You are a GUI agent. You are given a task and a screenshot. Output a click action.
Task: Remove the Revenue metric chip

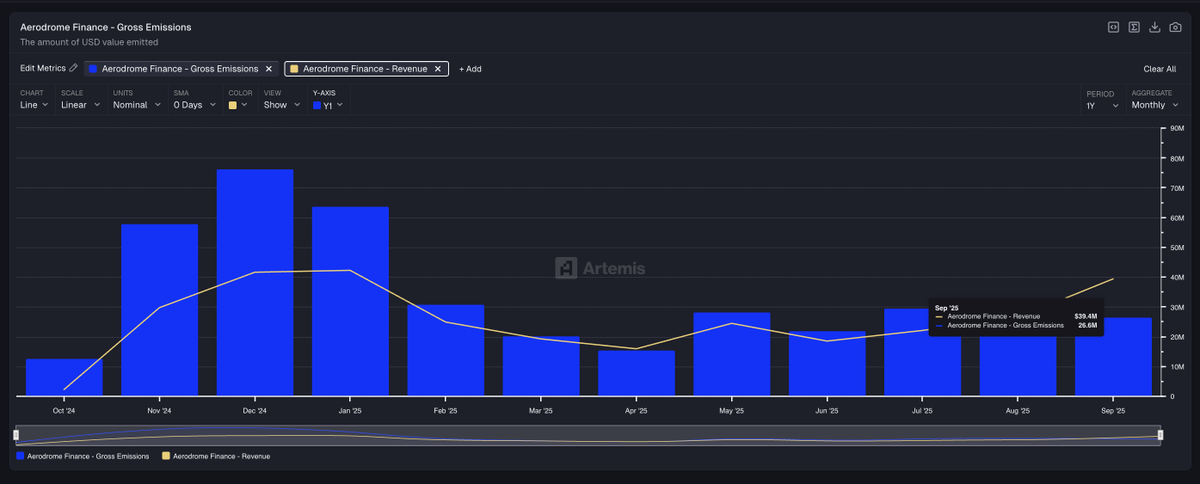[x=438, y=69]
